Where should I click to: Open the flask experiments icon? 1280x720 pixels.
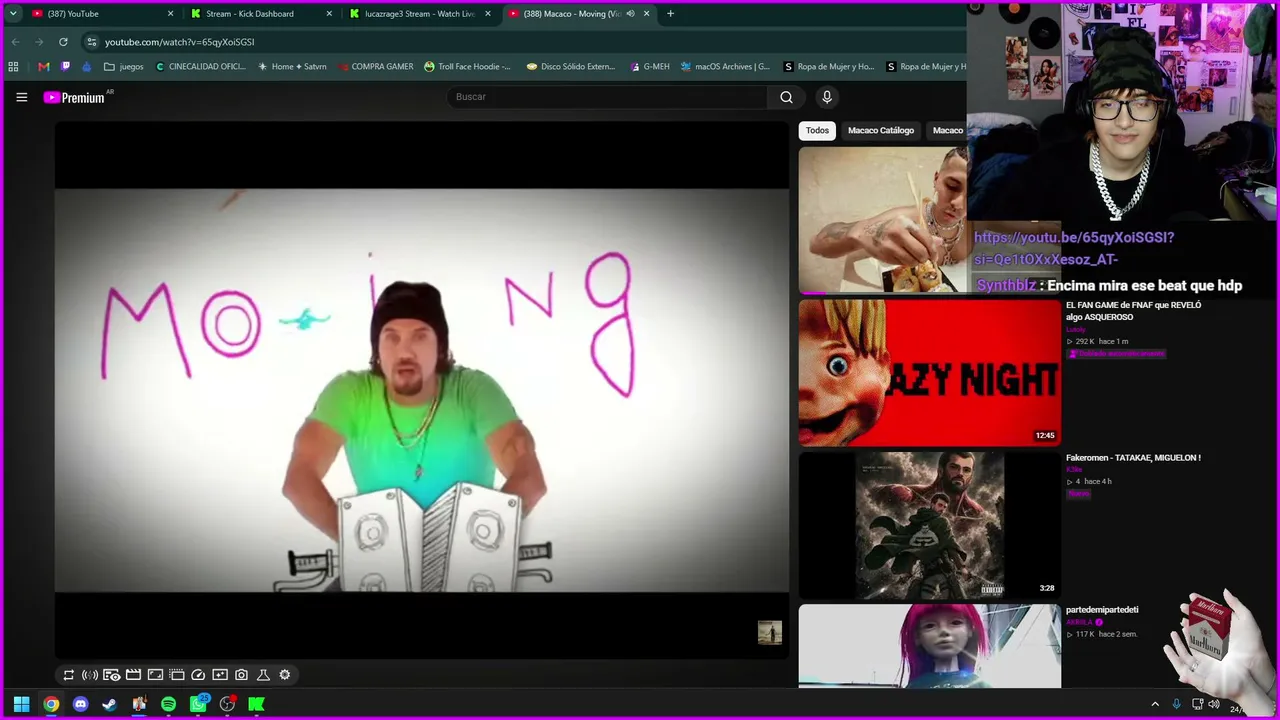(x=263, y=675)
